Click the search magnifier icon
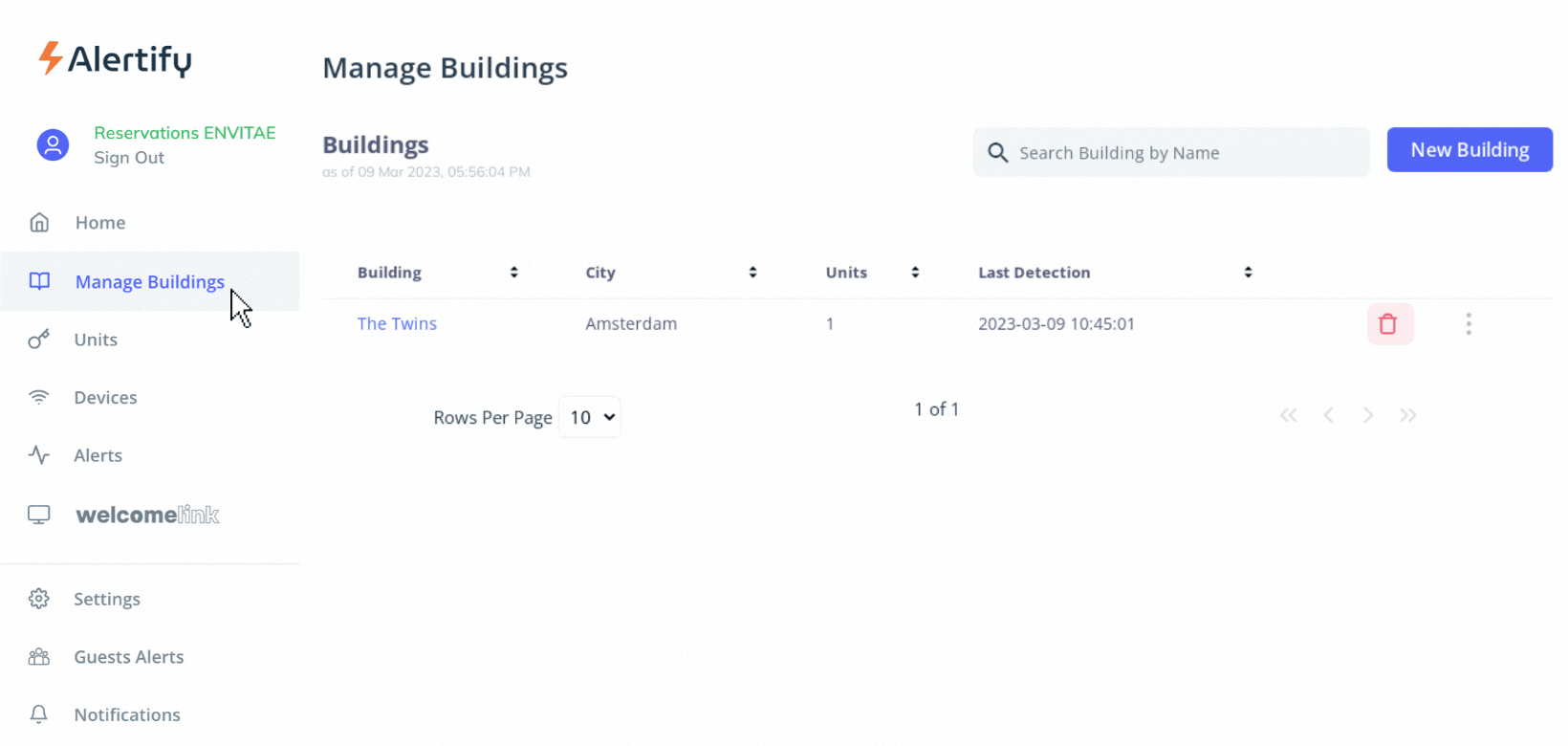 [997, 153]
